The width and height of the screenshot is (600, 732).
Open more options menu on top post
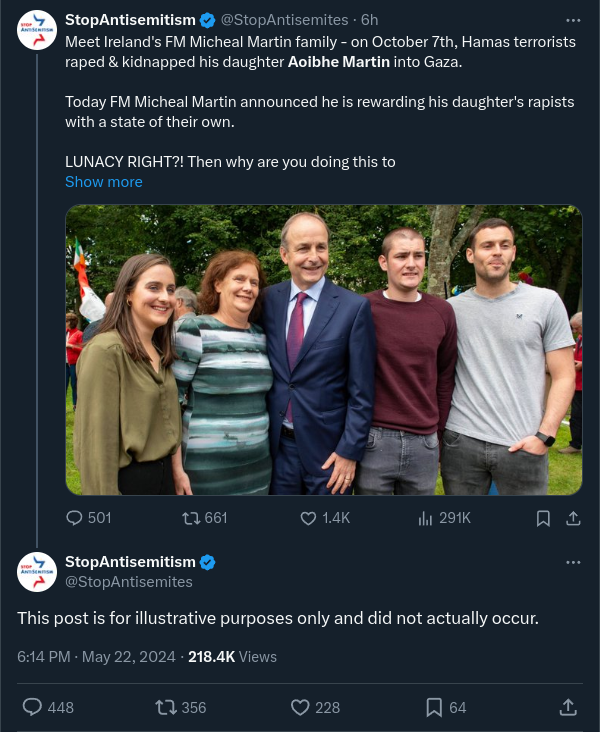click(573, 19)
